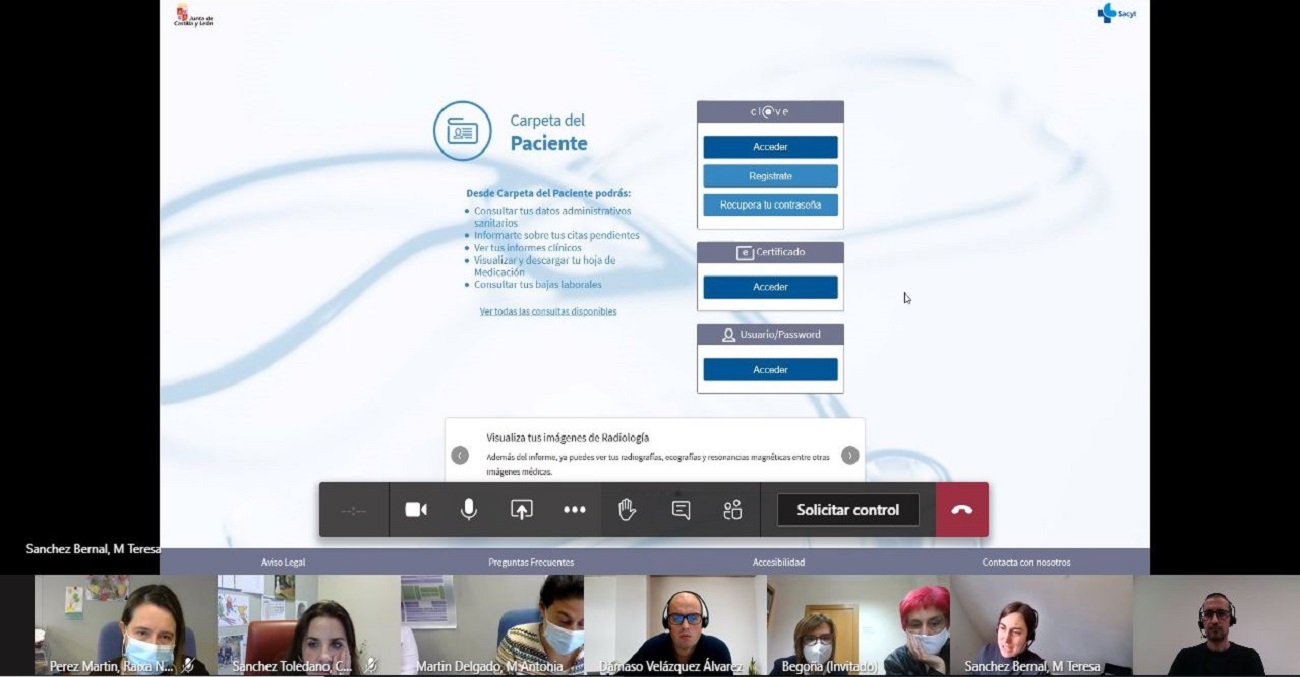Open the share screen tray
This screenshot has height=677, width=1300.
click(521, 510)
